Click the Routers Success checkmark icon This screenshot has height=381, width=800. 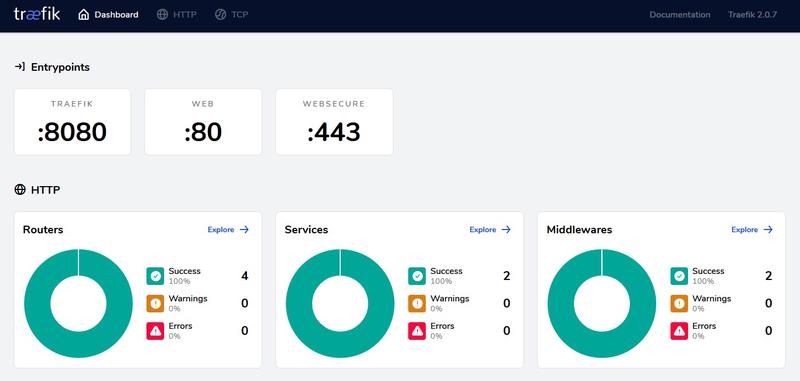click(155, 276)
